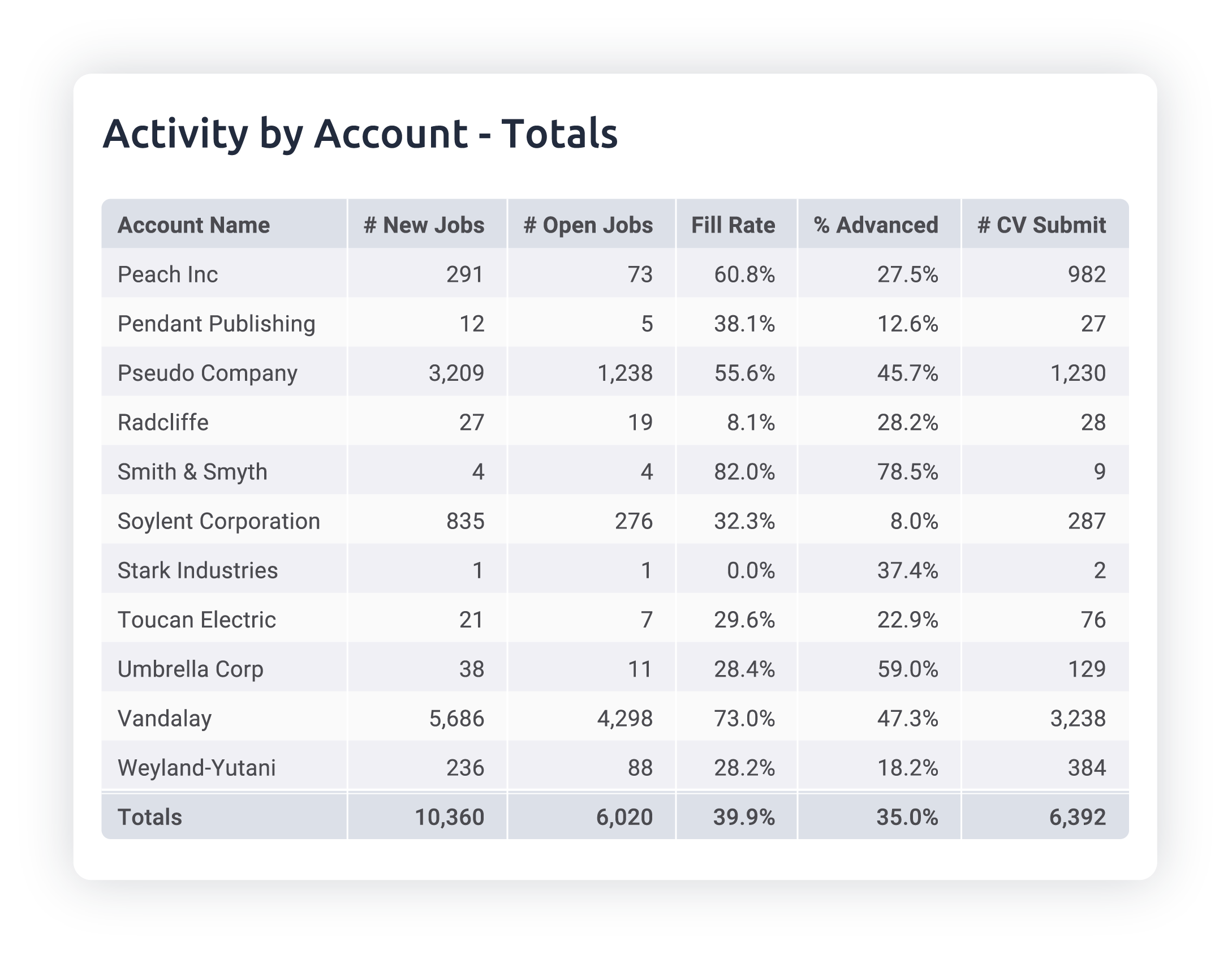Sort by # New Jobs header
This screenshot has width=1232, height=954.
pyautogui.click(x=424, y=225)
